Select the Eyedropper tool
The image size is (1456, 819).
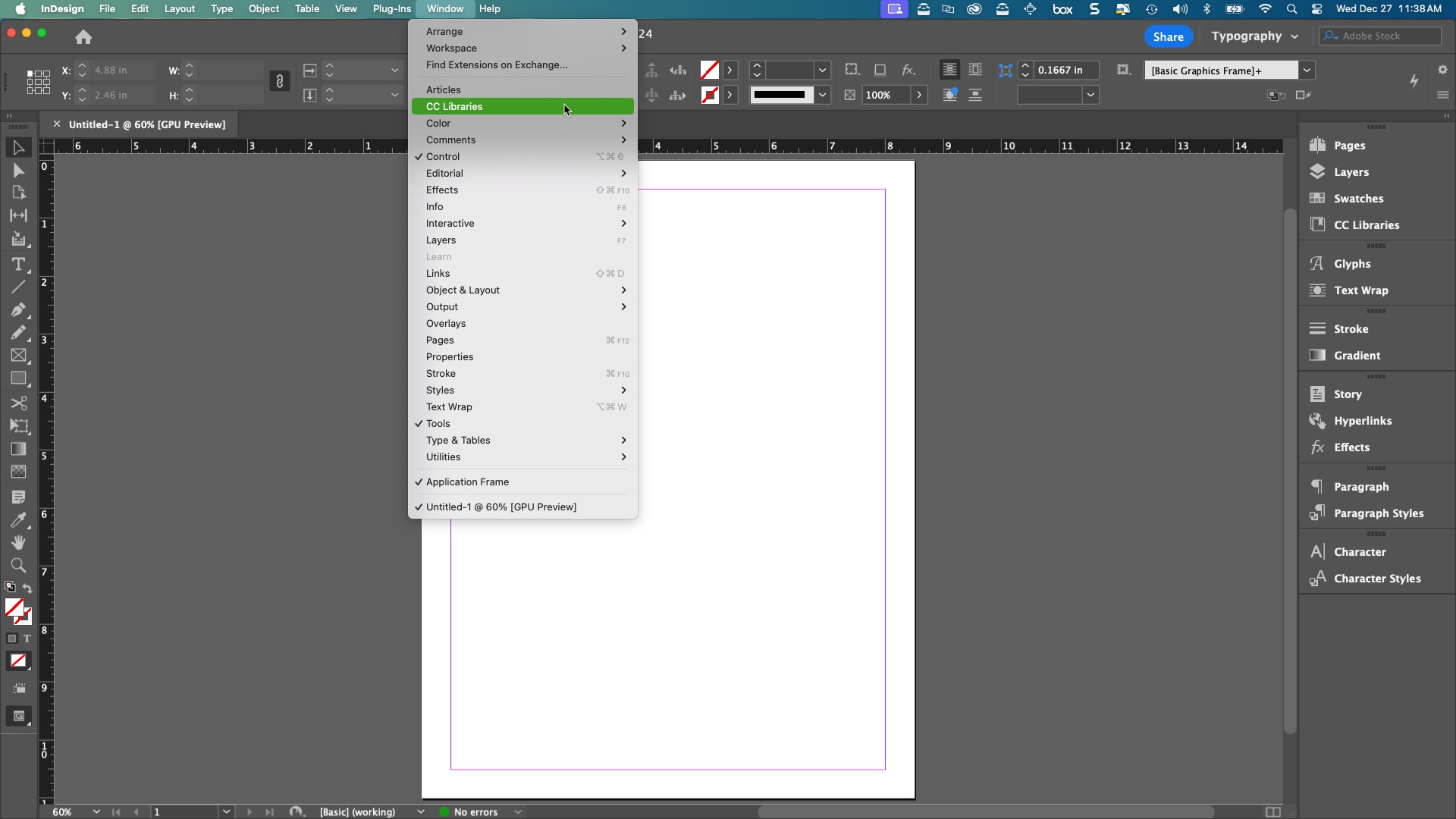click(x=18, y=519)
